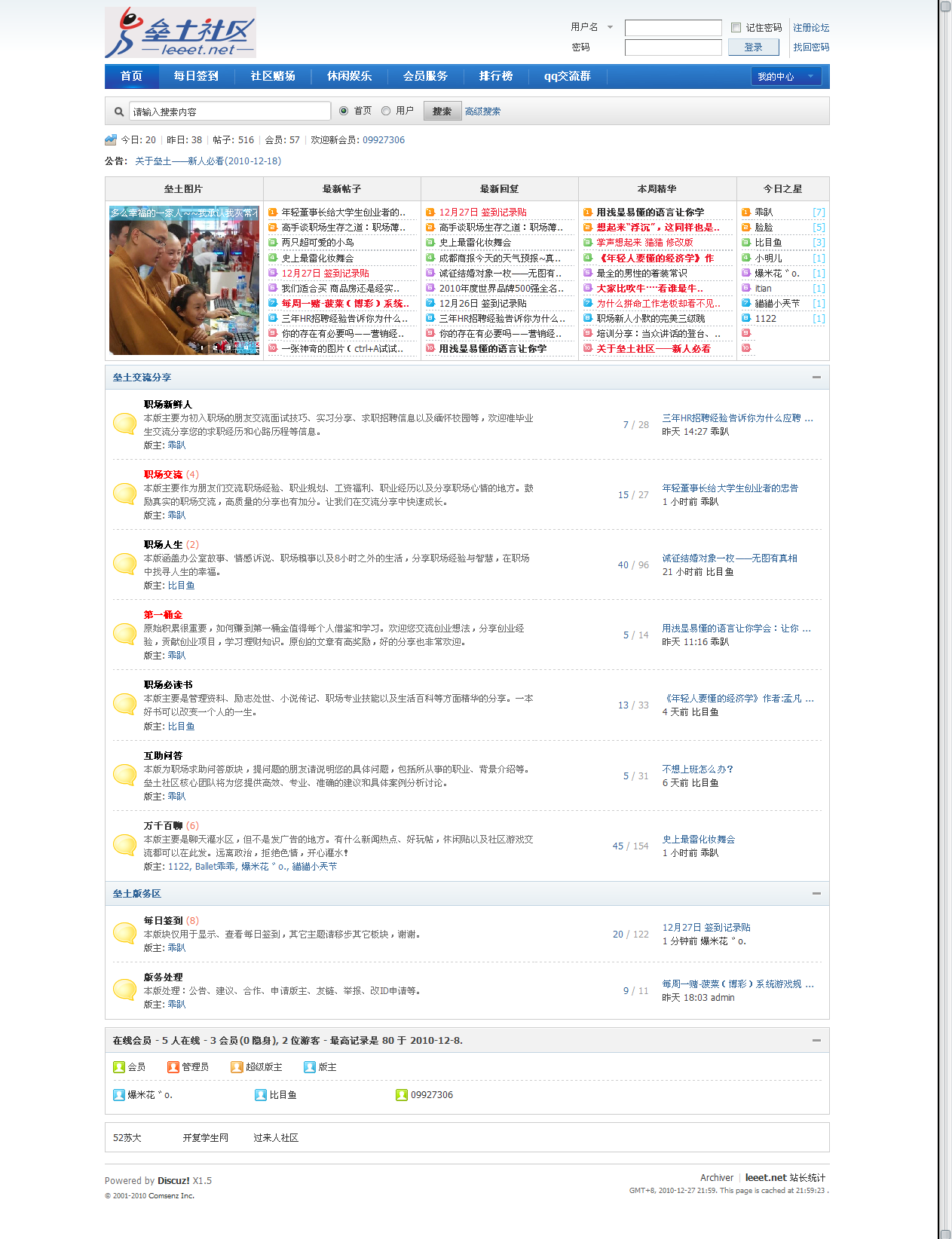Open the 首页 navigation tab

[132, 76]
